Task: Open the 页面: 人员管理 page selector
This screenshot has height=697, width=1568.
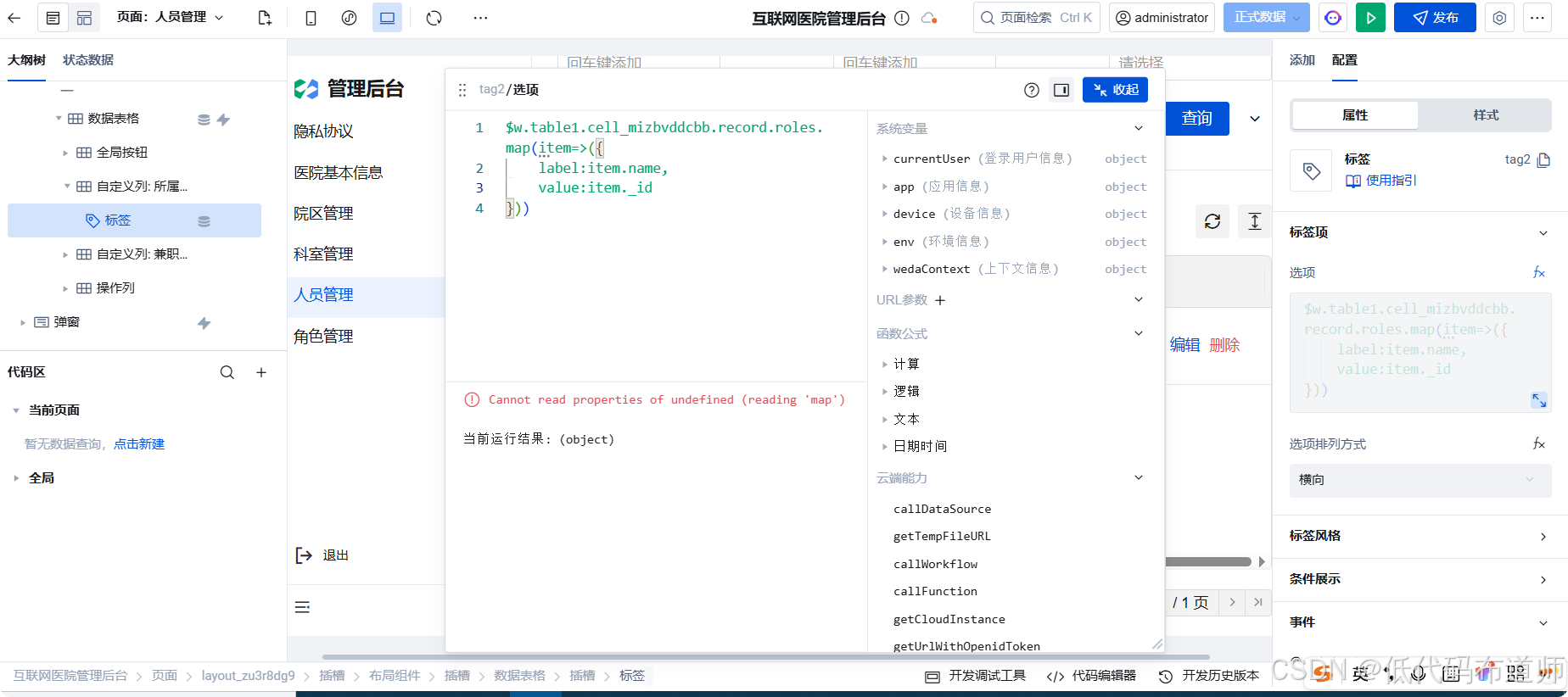Action: tap(171, 17)
